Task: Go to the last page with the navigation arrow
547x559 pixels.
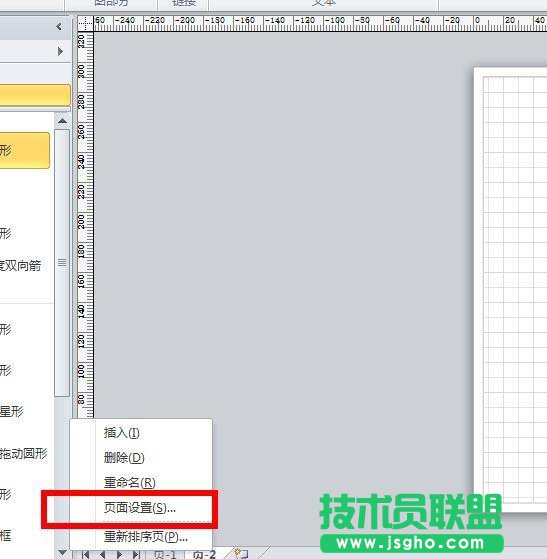Action: point(136,555)
